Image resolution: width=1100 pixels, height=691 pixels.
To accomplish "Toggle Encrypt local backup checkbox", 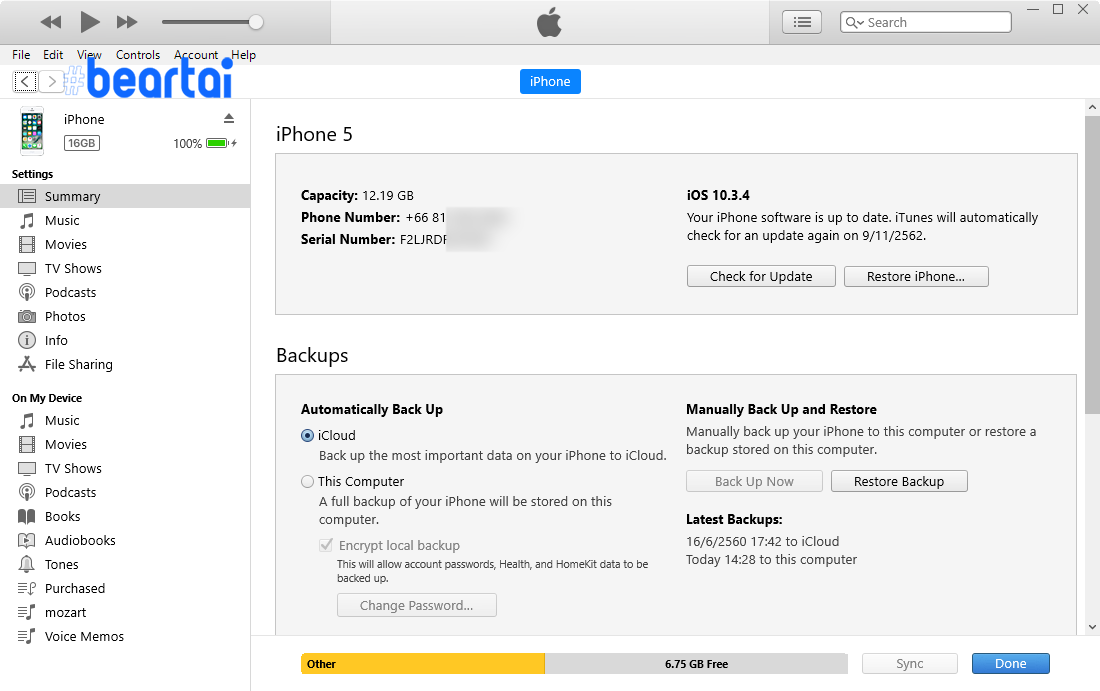I will (326, 545).
